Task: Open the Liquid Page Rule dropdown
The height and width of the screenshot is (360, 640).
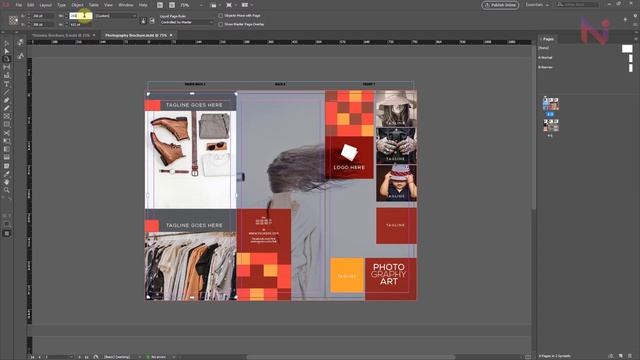Action: pyautogui.click(x=187, y=22)
